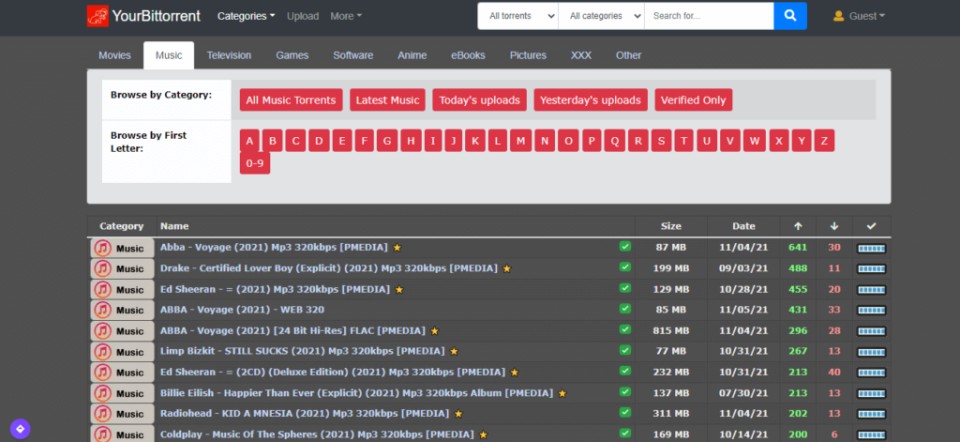Image resolution: width=960 pixels, height=442 pixels.
Task: Open the Categories dropdown in navbar
Action: pyautogui.click(x=246, y=16)
